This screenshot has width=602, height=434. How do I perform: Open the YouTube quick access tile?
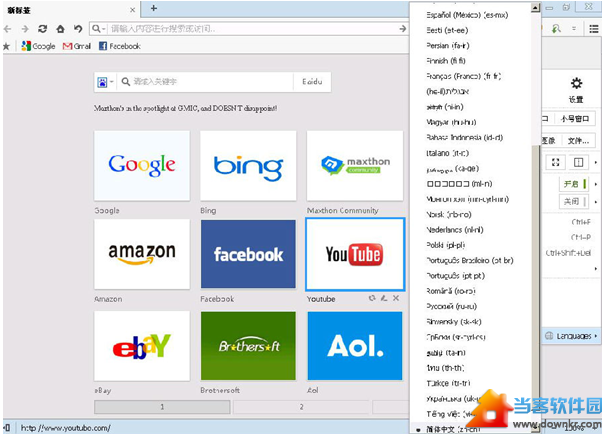[355, 254]
